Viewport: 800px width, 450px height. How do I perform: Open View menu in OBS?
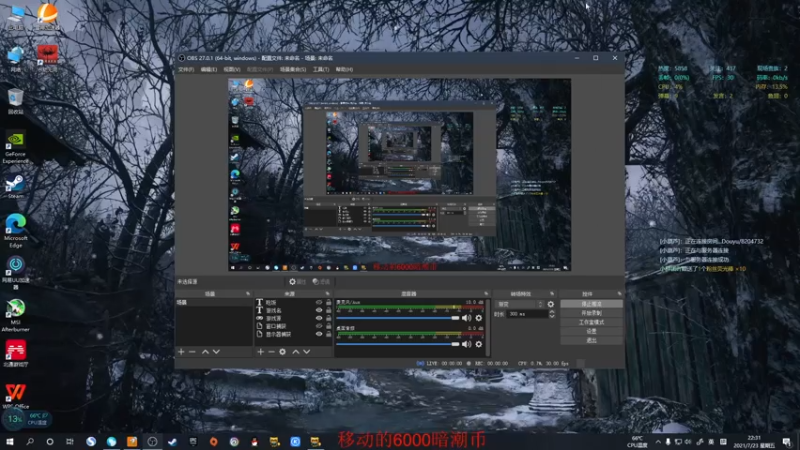(232, 69)
